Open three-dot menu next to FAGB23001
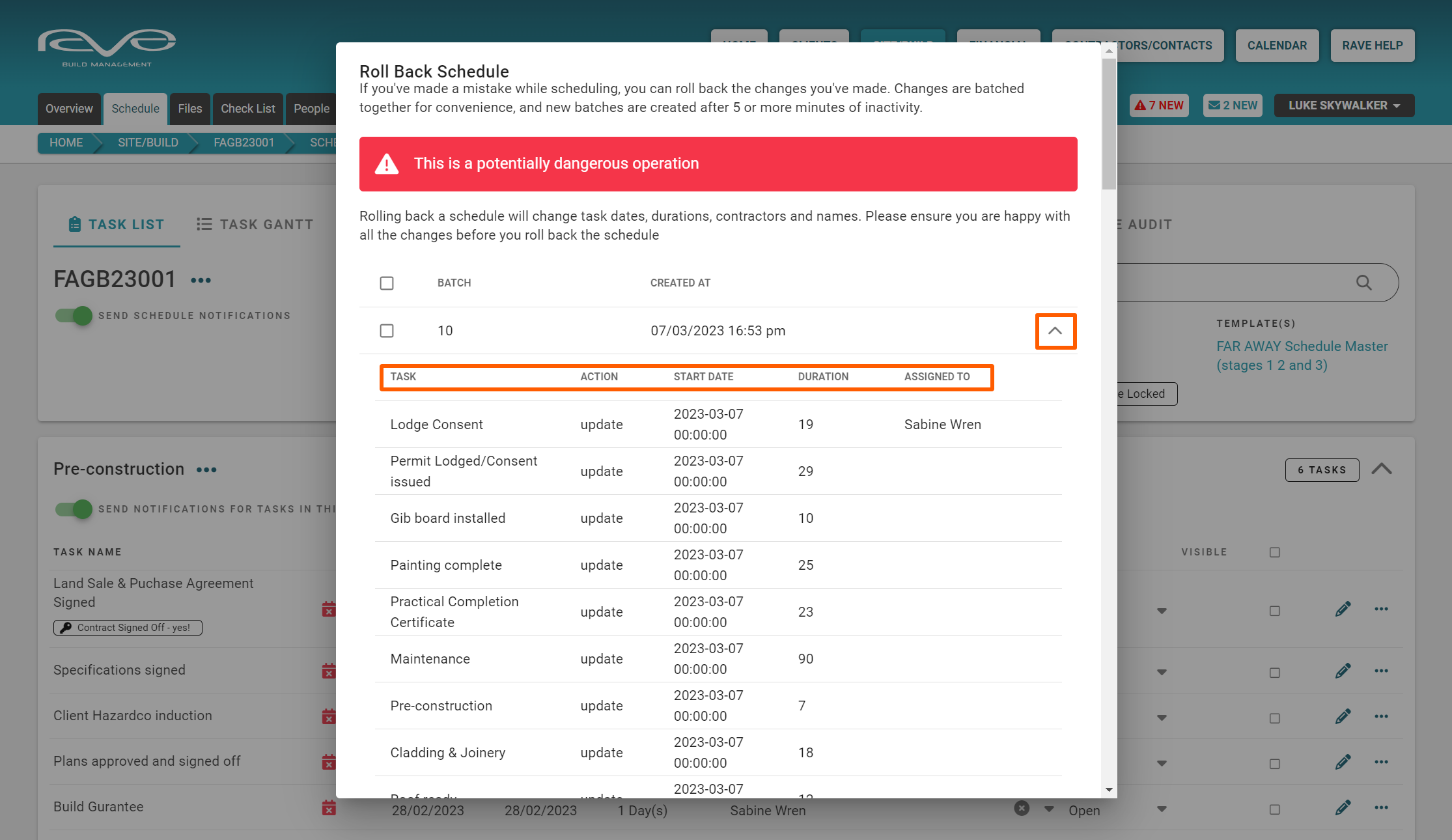The height and width of the screenshot is (840, 1452). click(201, 281)
